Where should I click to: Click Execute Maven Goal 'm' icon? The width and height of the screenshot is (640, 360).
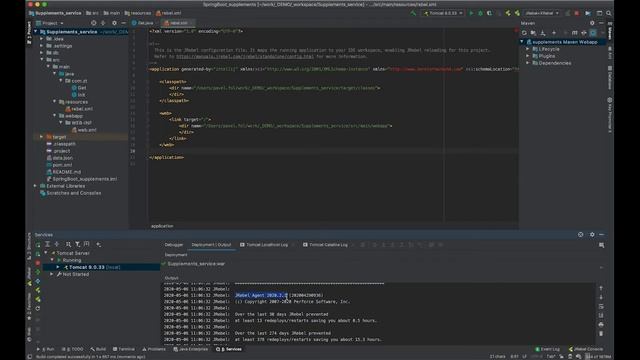pos(574,33)
